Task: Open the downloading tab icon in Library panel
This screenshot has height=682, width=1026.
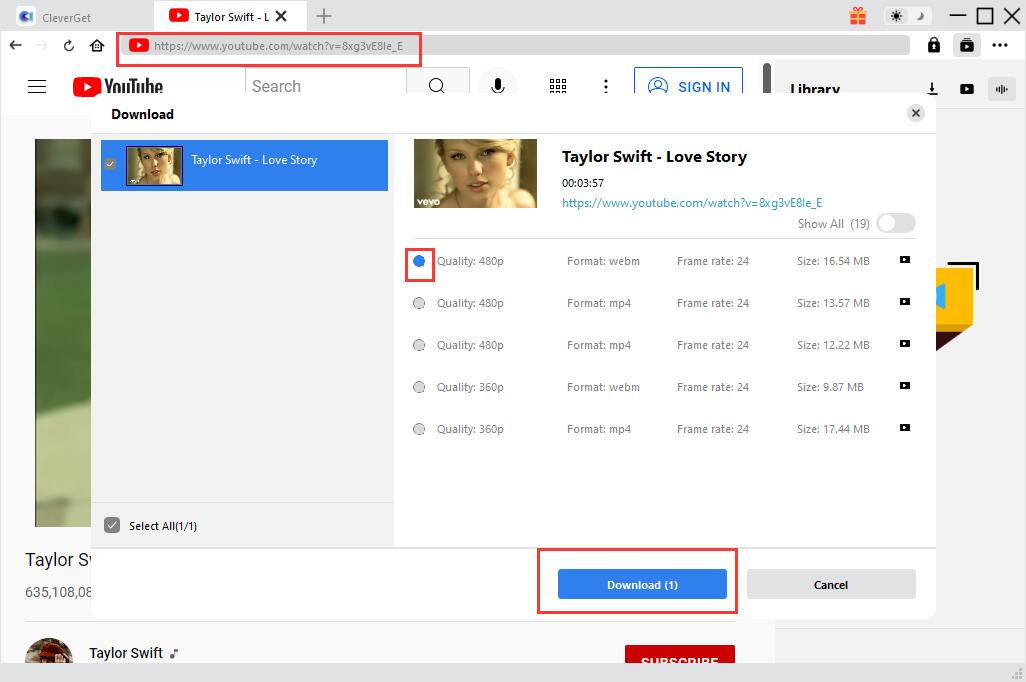Action: (x=932, y=89)
